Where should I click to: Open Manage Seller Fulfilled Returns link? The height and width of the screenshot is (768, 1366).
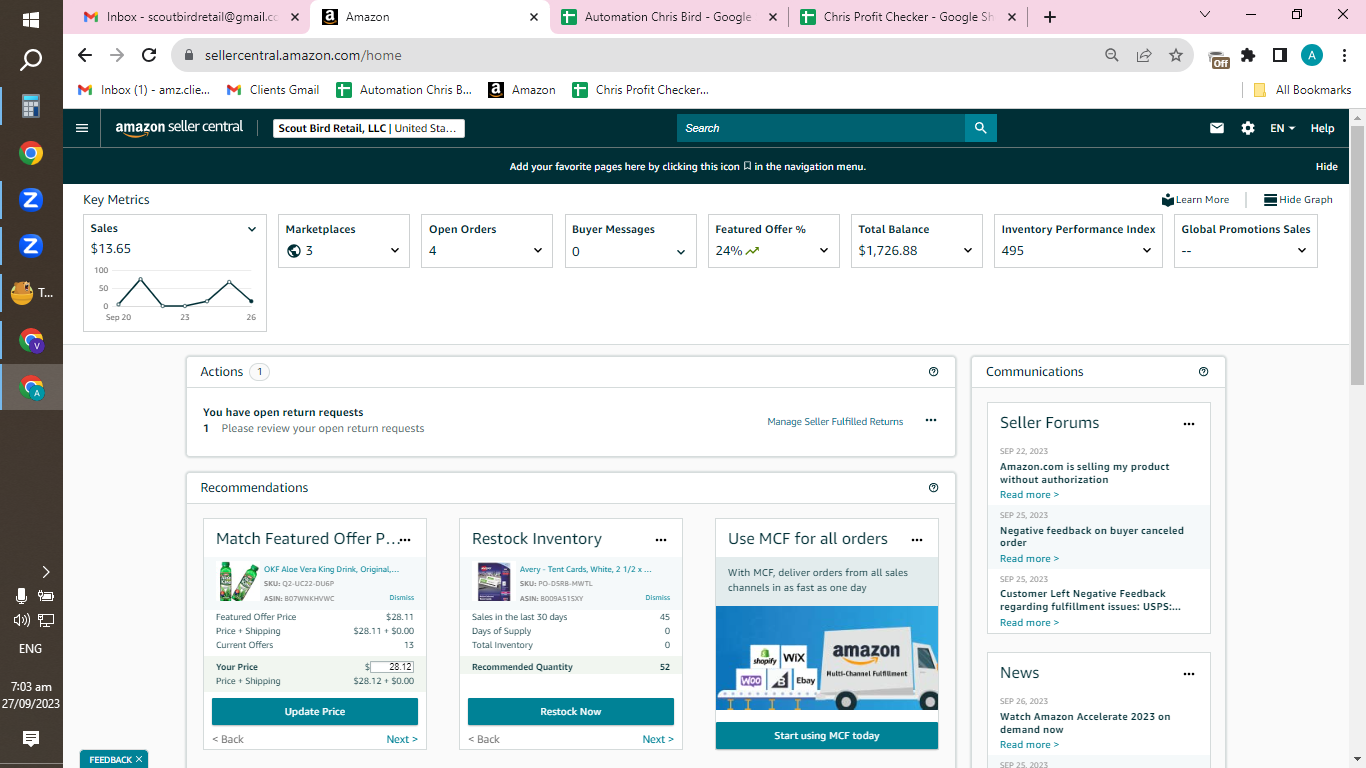[x=835, y=422]
